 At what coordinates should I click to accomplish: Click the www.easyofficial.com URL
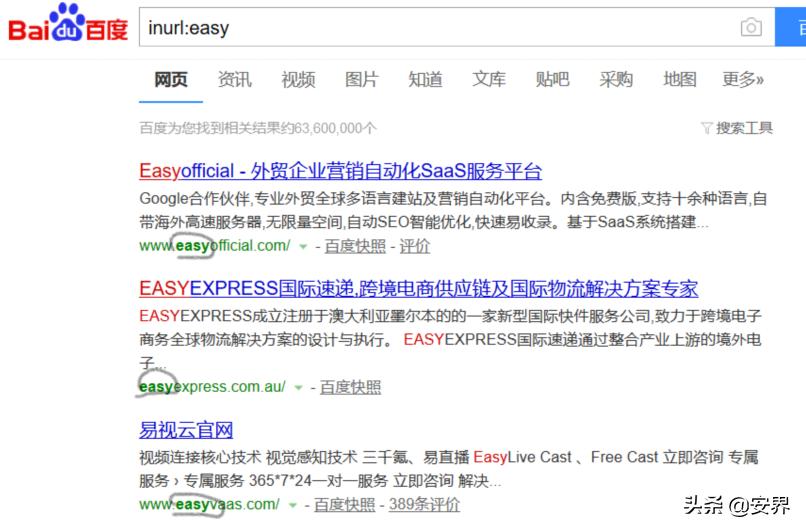coord(215,246)
